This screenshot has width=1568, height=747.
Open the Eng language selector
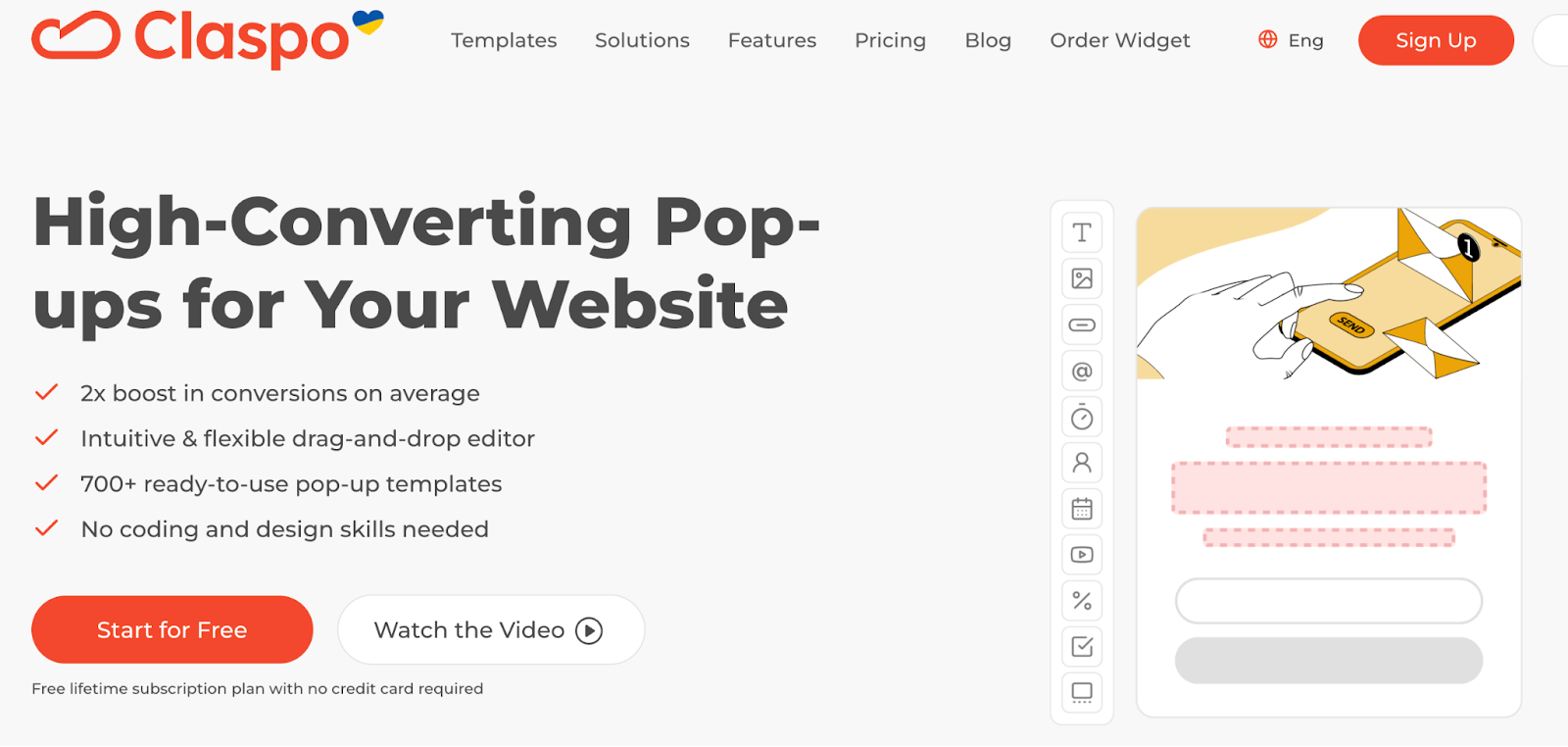point(1291,40)
